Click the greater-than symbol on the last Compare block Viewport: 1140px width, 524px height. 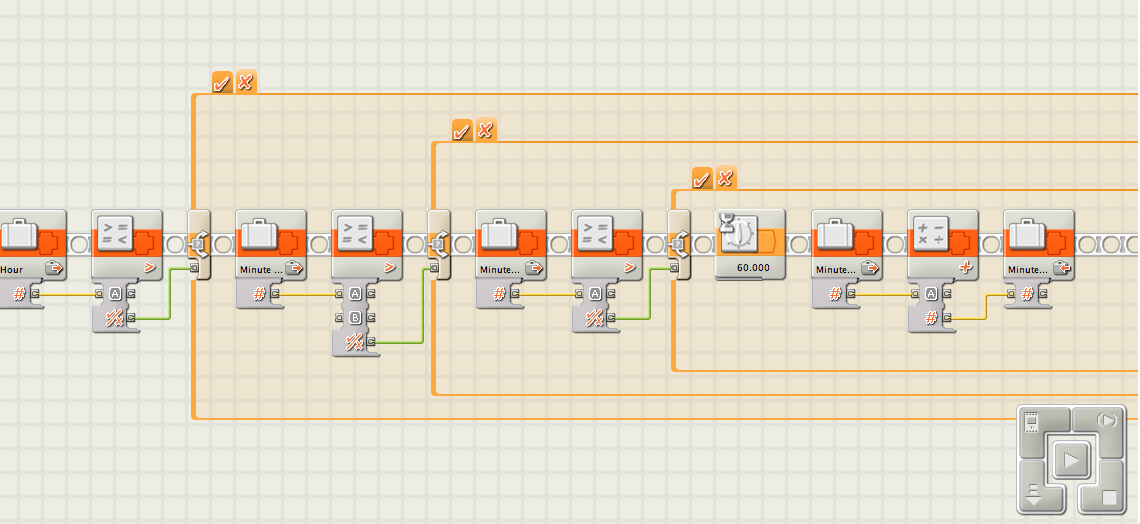point(630,268)
